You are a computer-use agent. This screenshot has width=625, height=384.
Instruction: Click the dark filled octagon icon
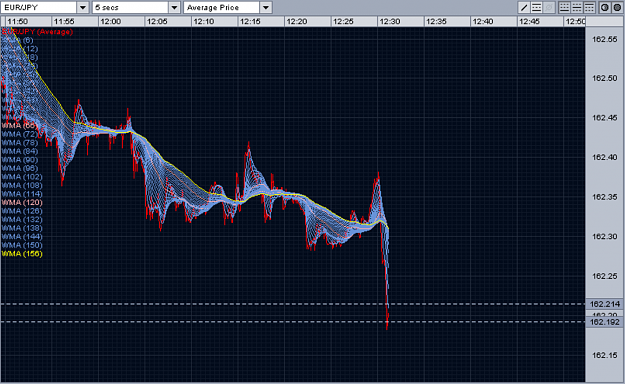click(617, 7)
